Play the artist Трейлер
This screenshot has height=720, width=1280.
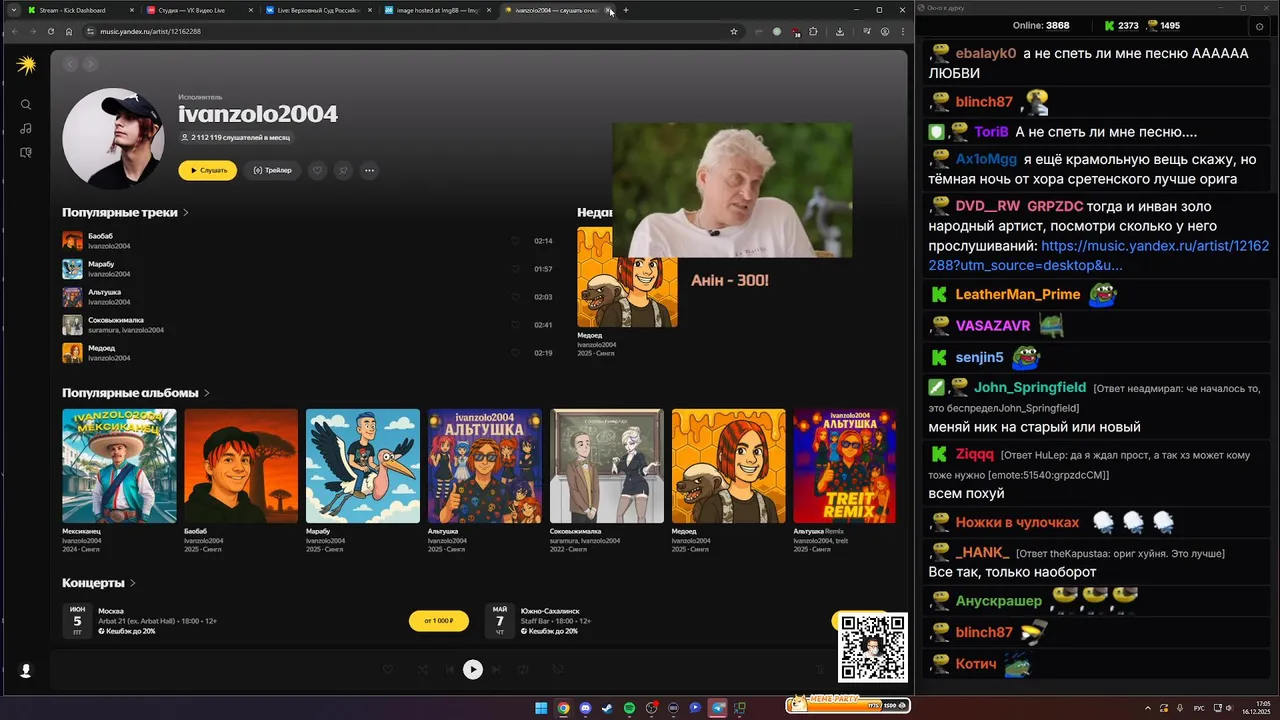click(272, 170)
